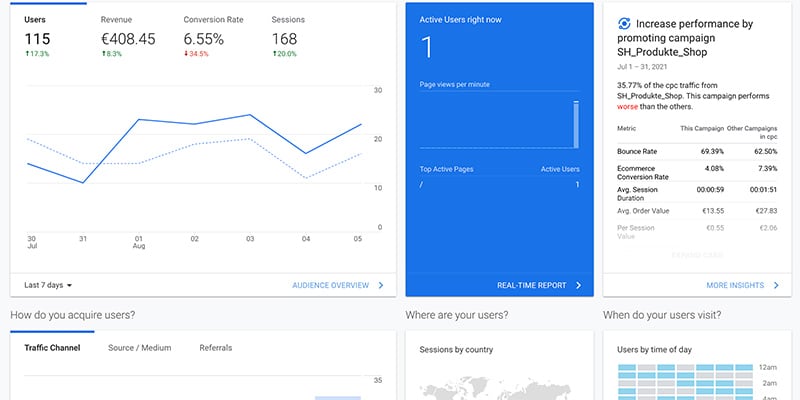This screenshot has height=400, width=800.
Task: Click the 6.55% conversion rate figure
Action: coord(204,39)
